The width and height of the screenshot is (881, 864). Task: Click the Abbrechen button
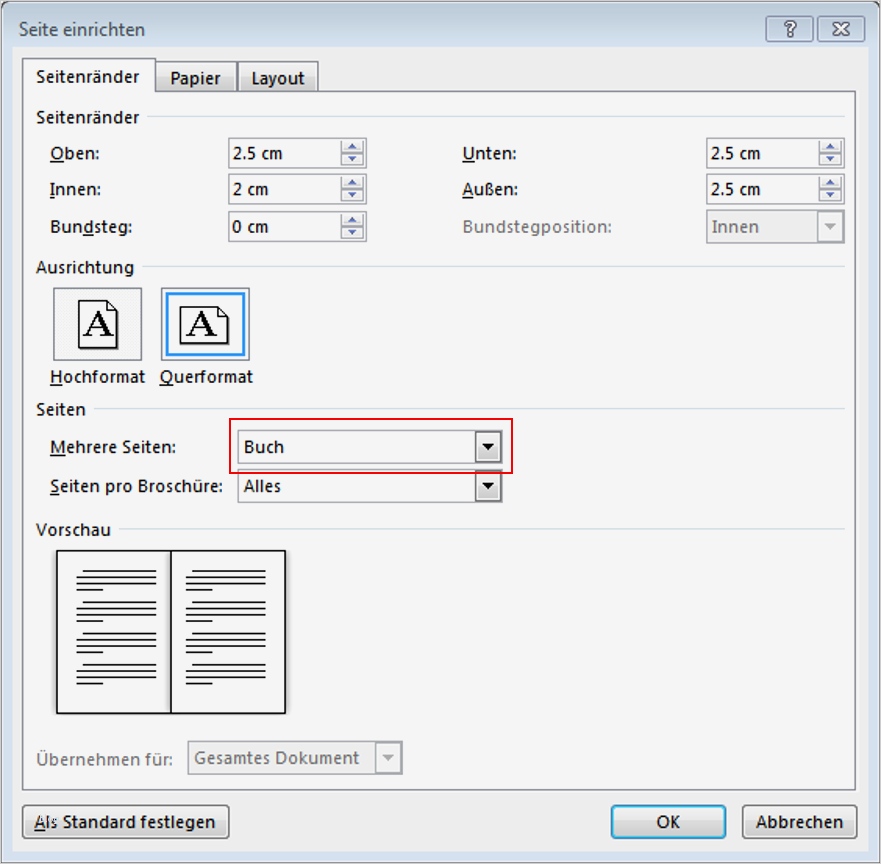[x=799, y=822]
